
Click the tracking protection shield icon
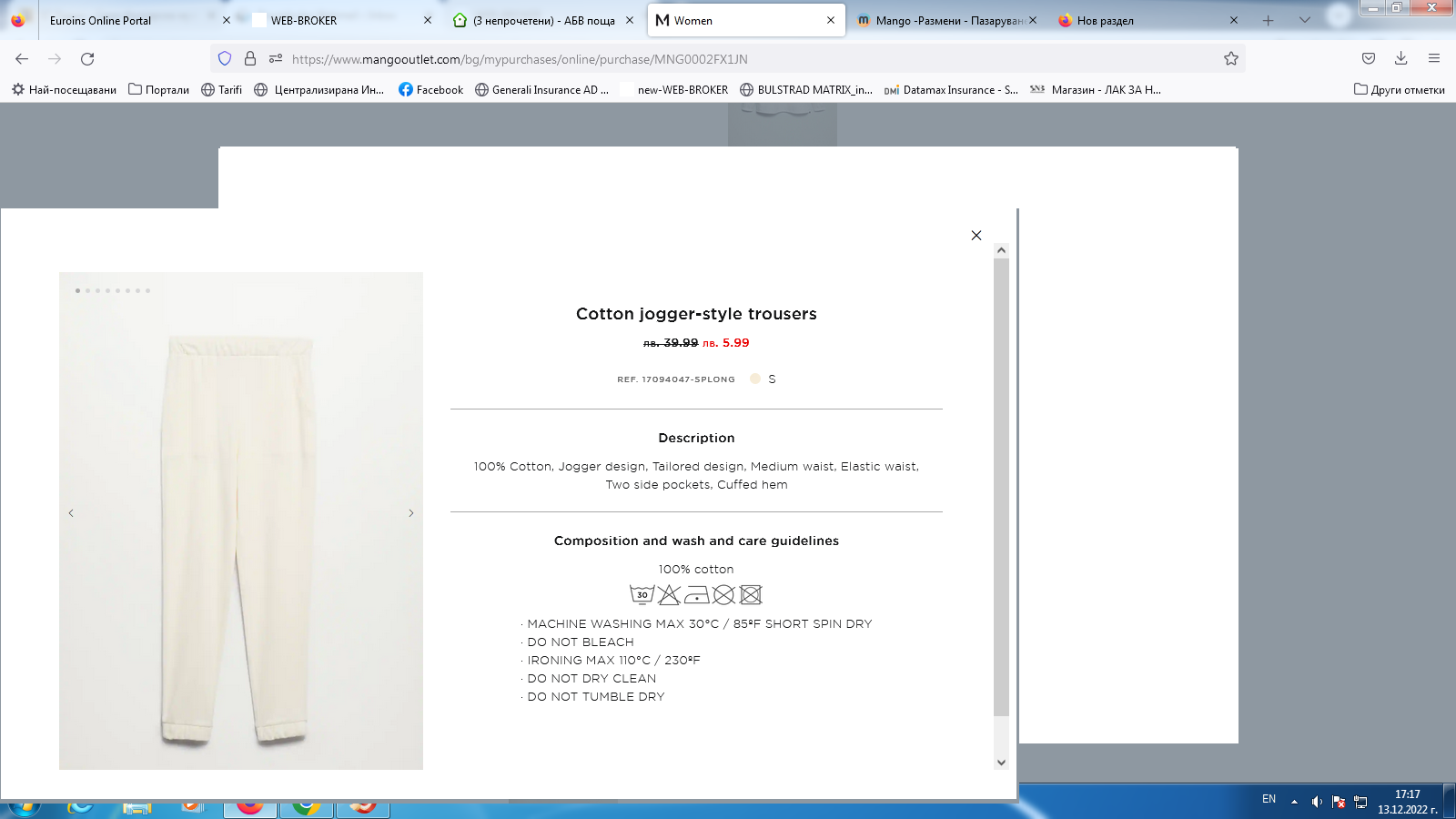click(225, 59)
